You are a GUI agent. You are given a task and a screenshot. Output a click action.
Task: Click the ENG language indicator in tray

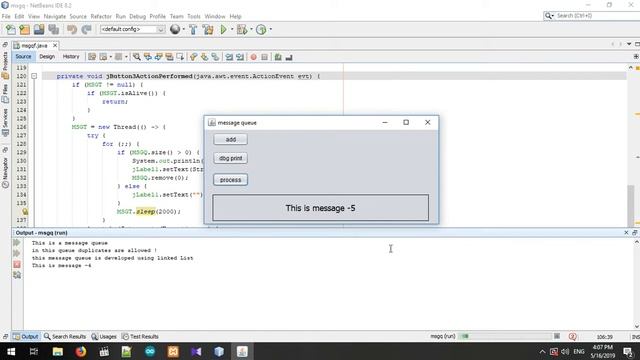coord(579,351)
